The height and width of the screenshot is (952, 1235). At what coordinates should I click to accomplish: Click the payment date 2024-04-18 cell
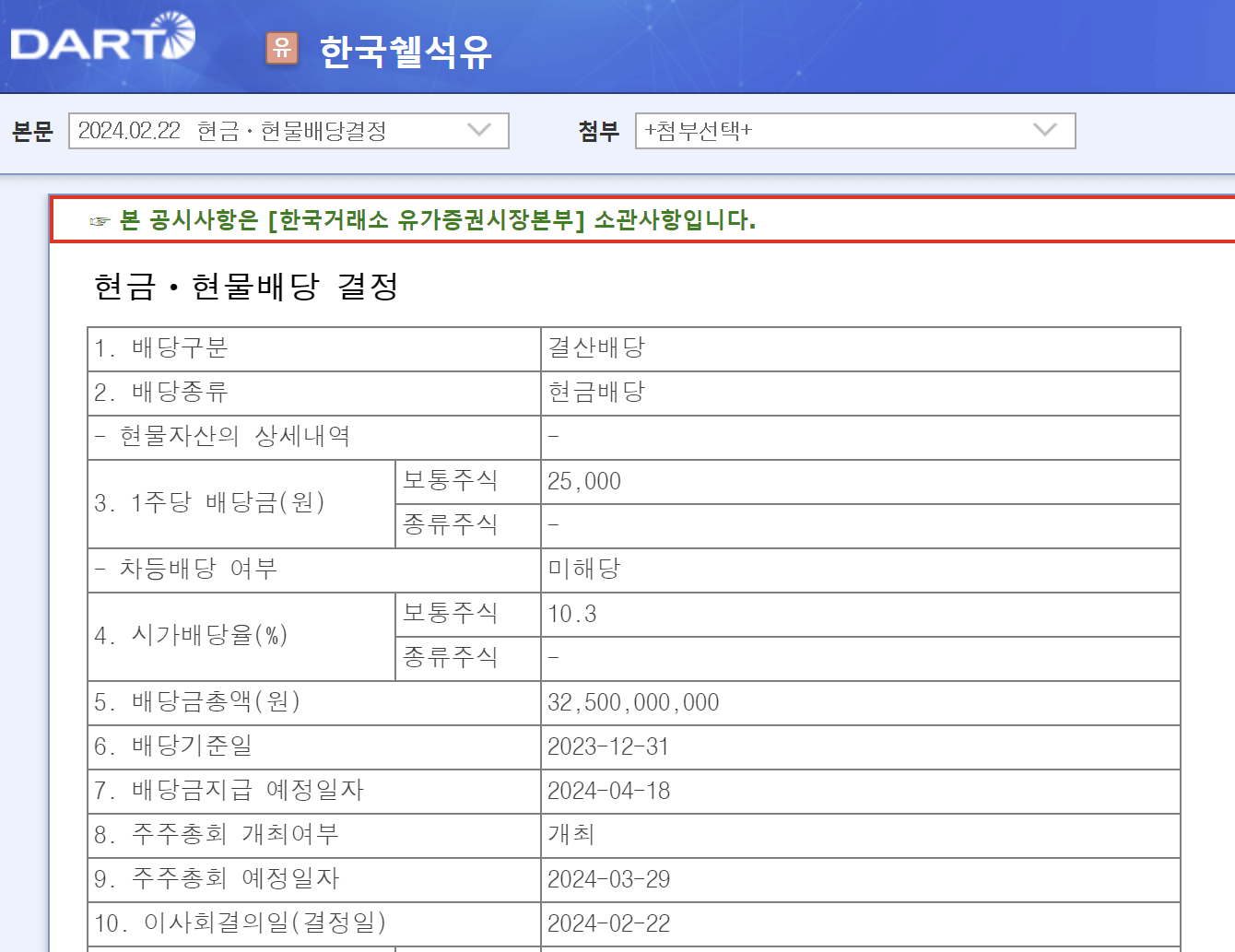click(x=610, y=791)
